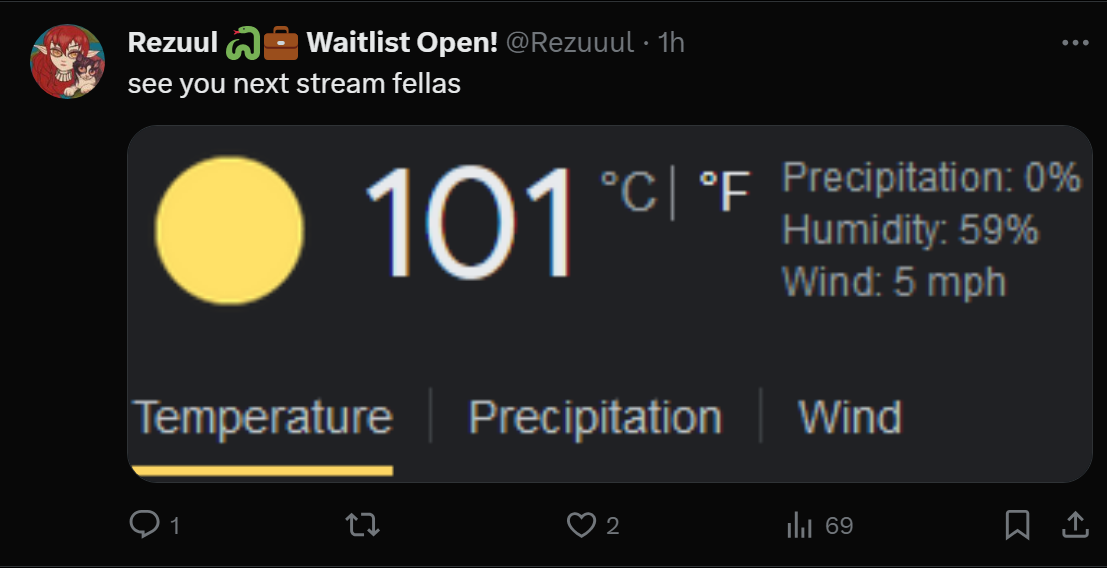Screen dimensions: 1107x568
Task: Open the three-dot more options menu
Action: (1075, 43)
